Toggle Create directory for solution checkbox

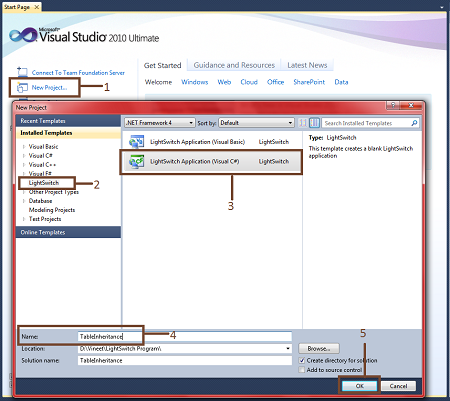302,360
